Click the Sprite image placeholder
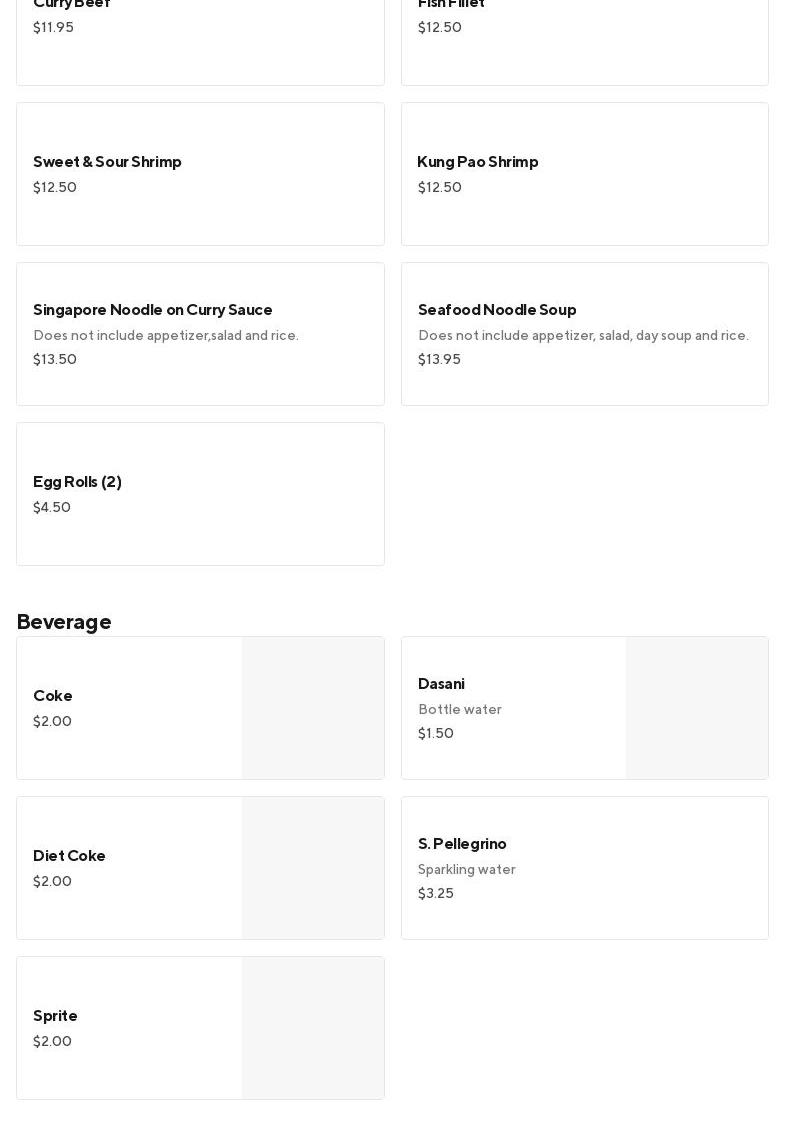Screen dimensions: 785x1124 [x=313, y=1028]
